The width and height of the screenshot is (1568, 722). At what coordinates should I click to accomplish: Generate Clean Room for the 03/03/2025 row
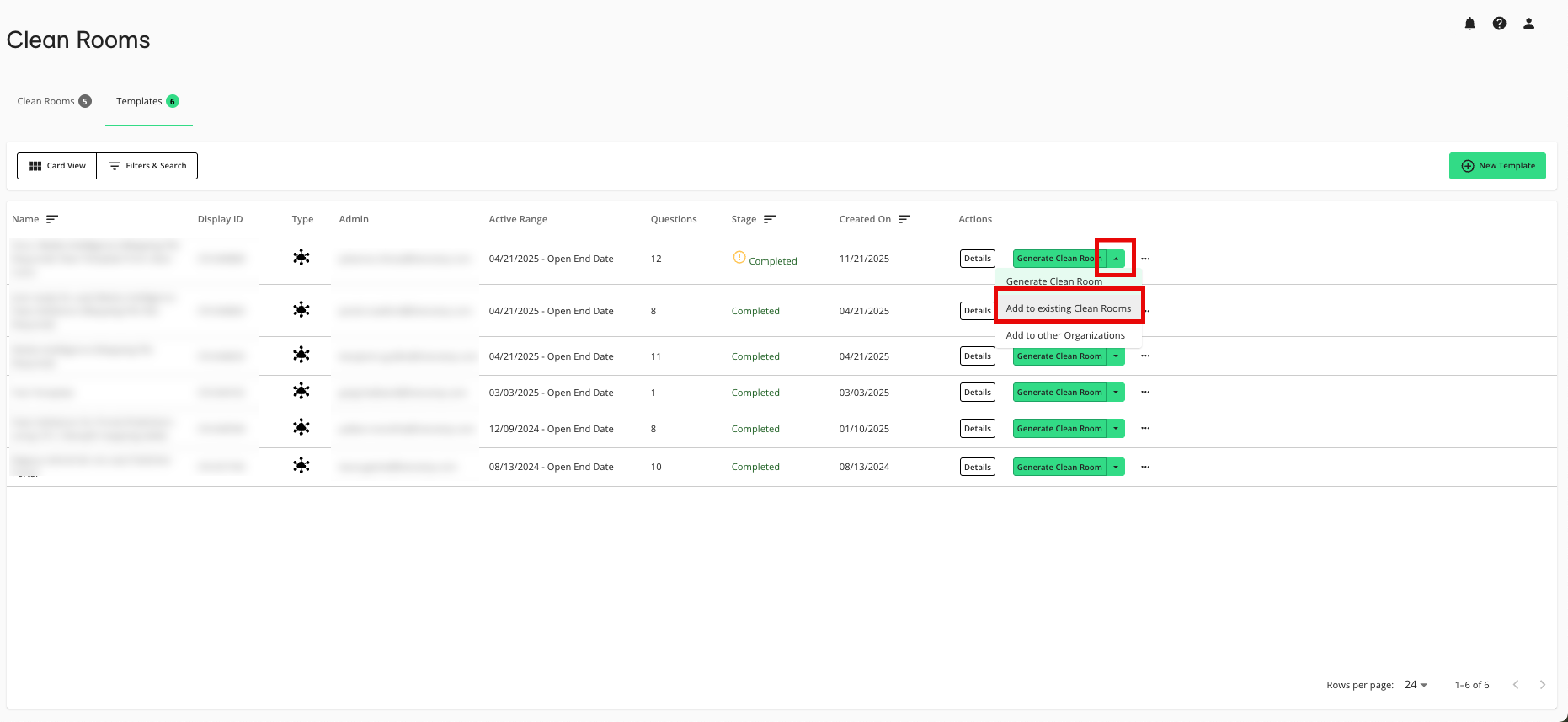pyautogui.click(x=1059, y=392)
